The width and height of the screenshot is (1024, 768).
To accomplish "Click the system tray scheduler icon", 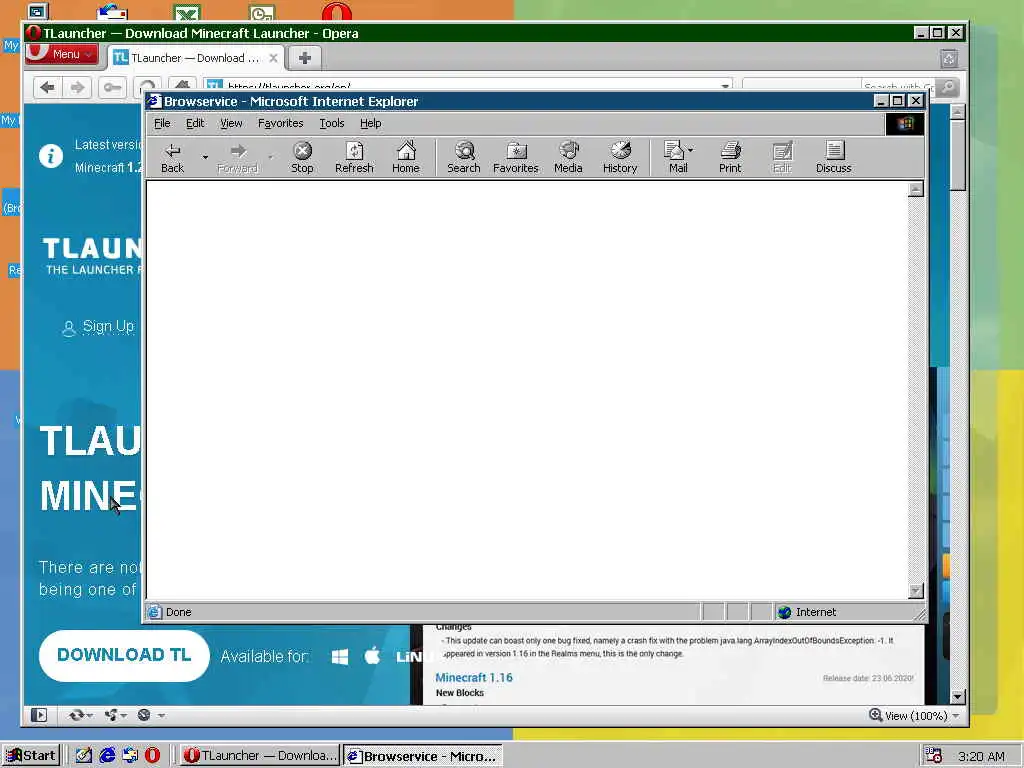I will coord(934,756).
